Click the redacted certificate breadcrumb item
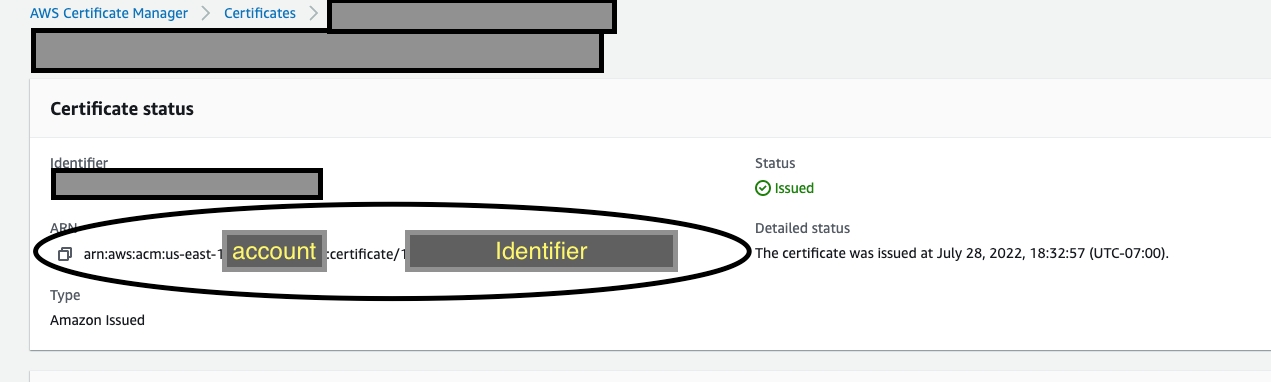The image size is (1271, 382). coord(471,17)
